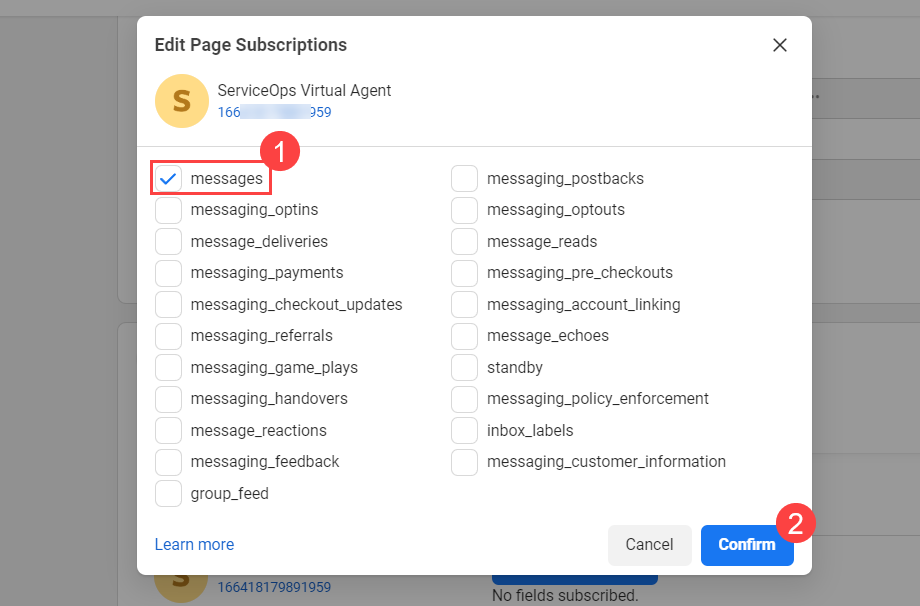The height and width of the screenshot is (606, 920).
Task: Enable messaging_referrals
Action: (167, 335)
